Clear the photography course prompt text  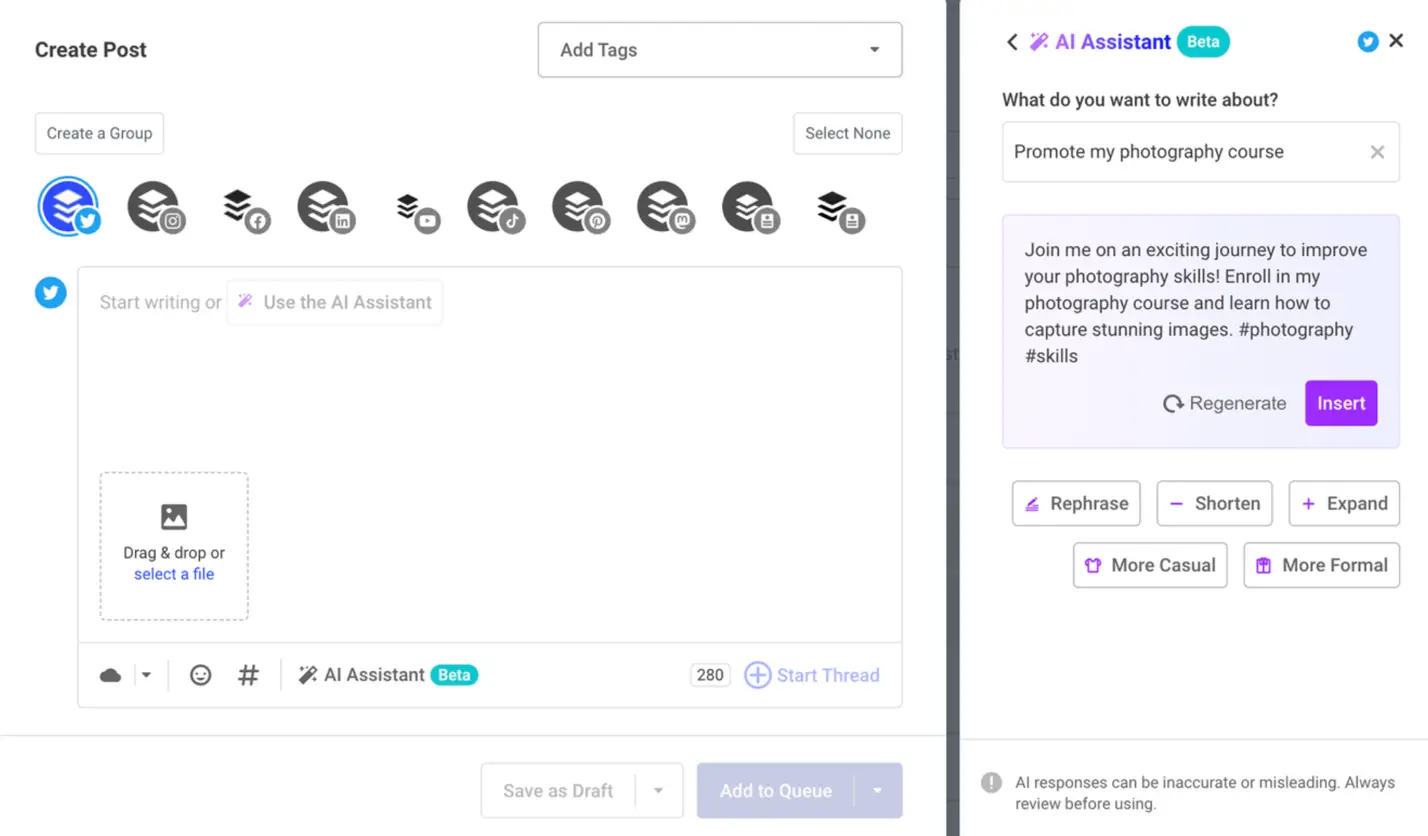(x=1378, y=152)
